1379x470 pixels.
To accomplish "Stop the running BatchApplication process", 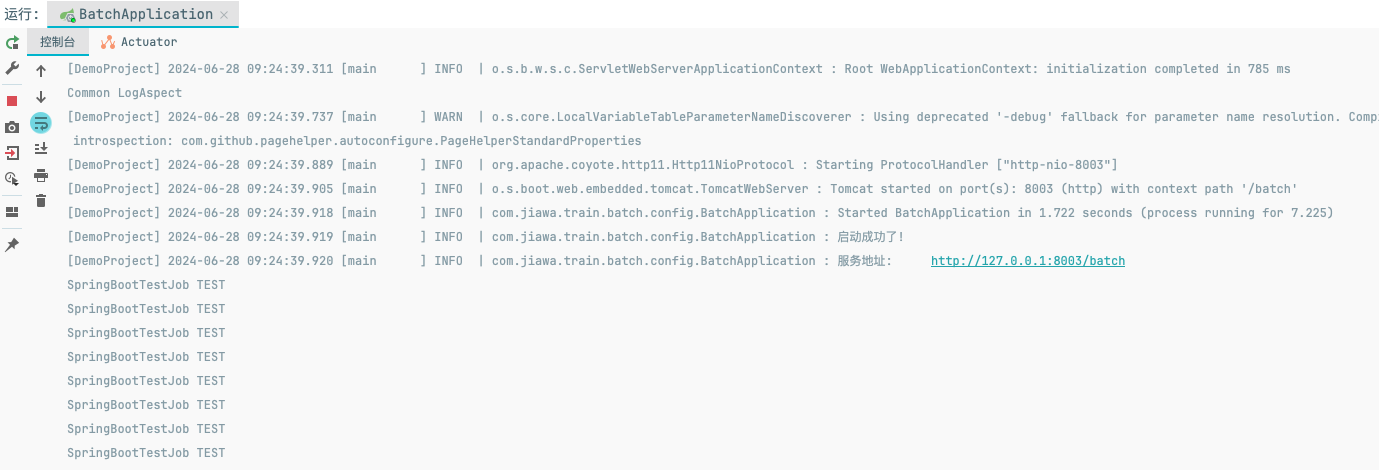I will coord(12,101).
